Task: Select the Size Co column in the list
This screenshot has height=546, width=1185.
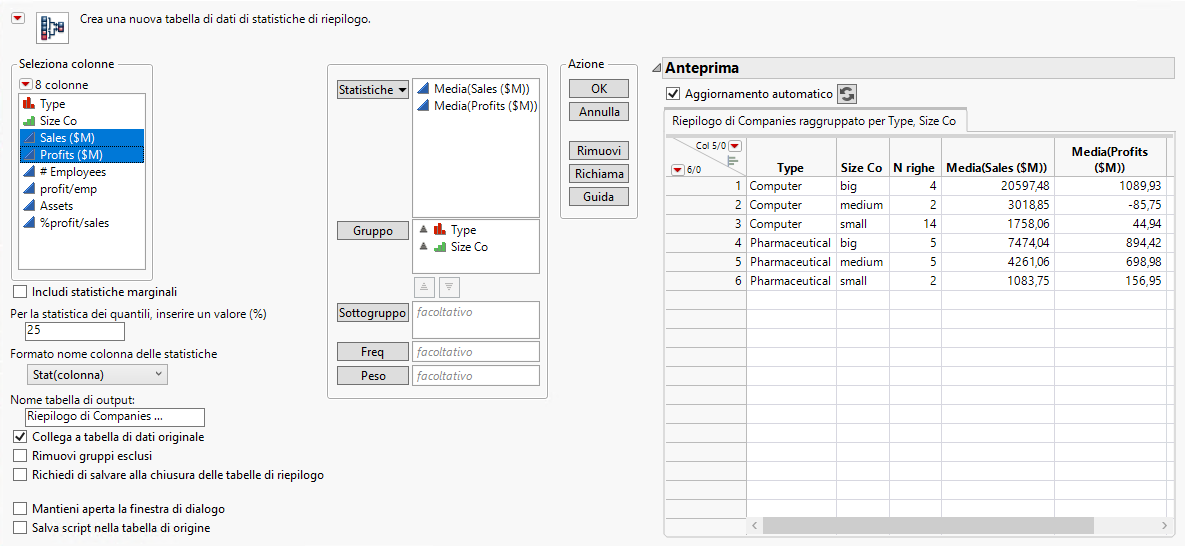Action: (x=82, y=120)
